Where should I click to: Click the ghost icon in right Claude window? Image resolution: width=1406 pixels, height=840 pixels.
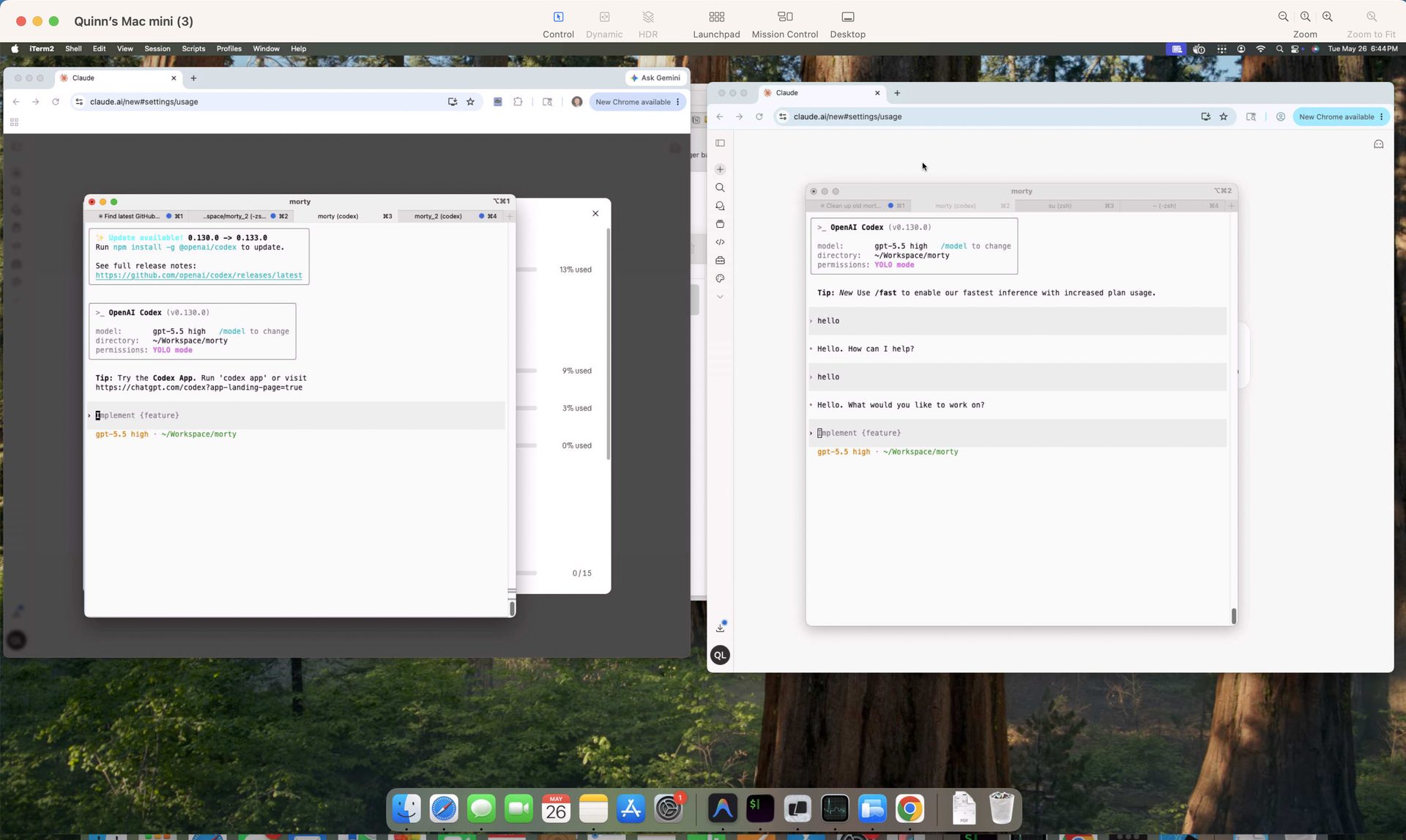tap(1378, 144)
